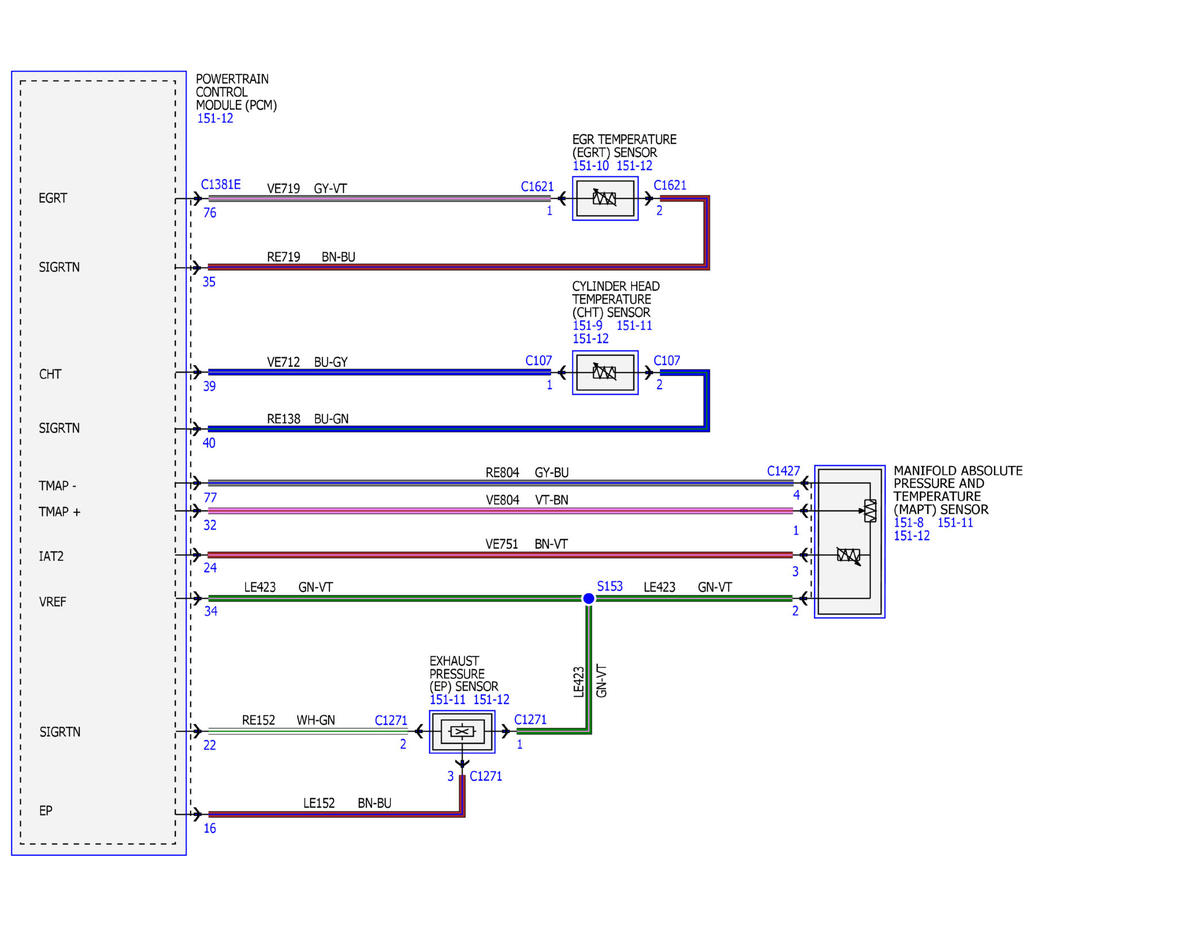The image size is (1200, 927).
Task: Click the EP pin label inside the PCM
Action: tap(45, 810)
